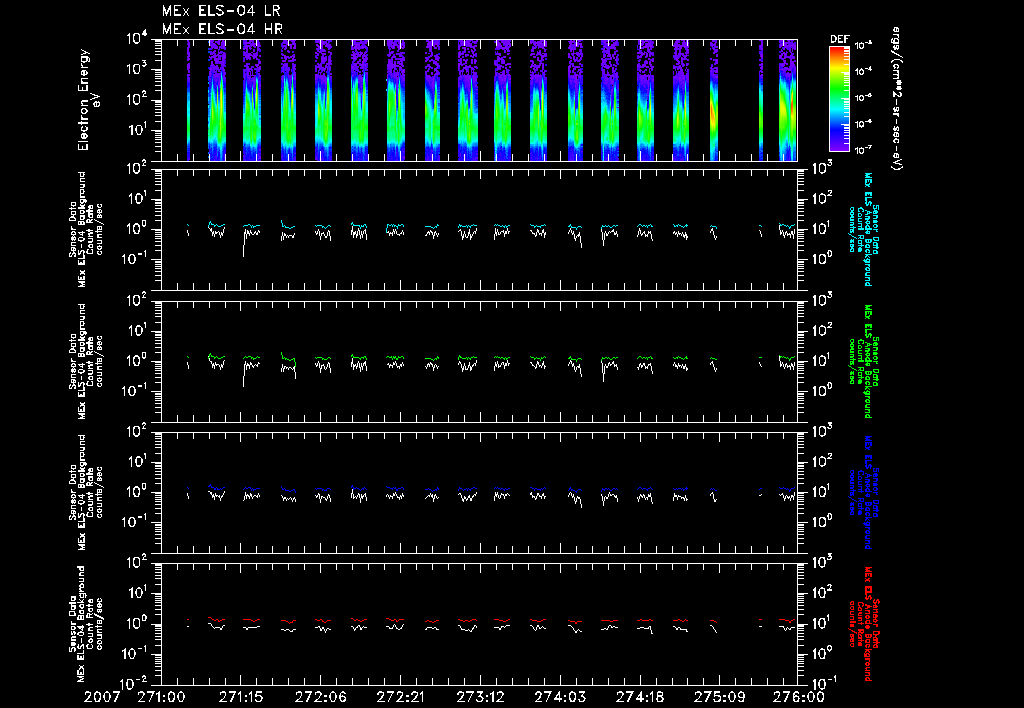The height and width of the screenshot is (708, 1024).
Task: Click the green background count rate plot panel
Action: [x=479, y=361]
